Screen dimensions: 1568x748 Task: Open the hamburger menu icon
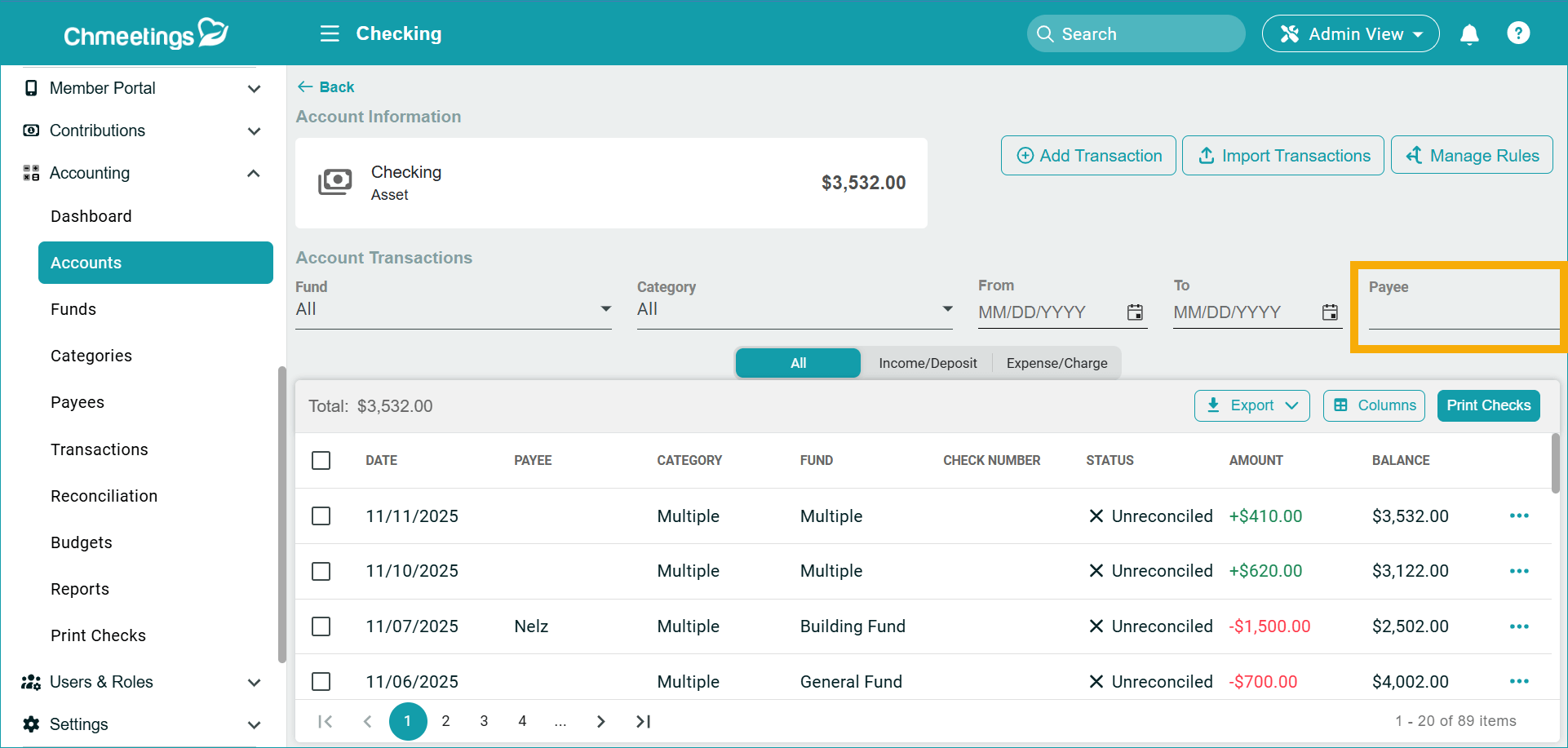pos(330,33)
